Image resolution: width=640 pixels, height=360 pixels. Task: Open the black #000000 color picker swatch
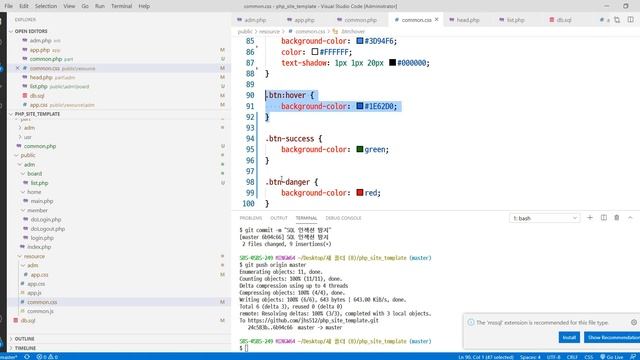tap(392, 62)
